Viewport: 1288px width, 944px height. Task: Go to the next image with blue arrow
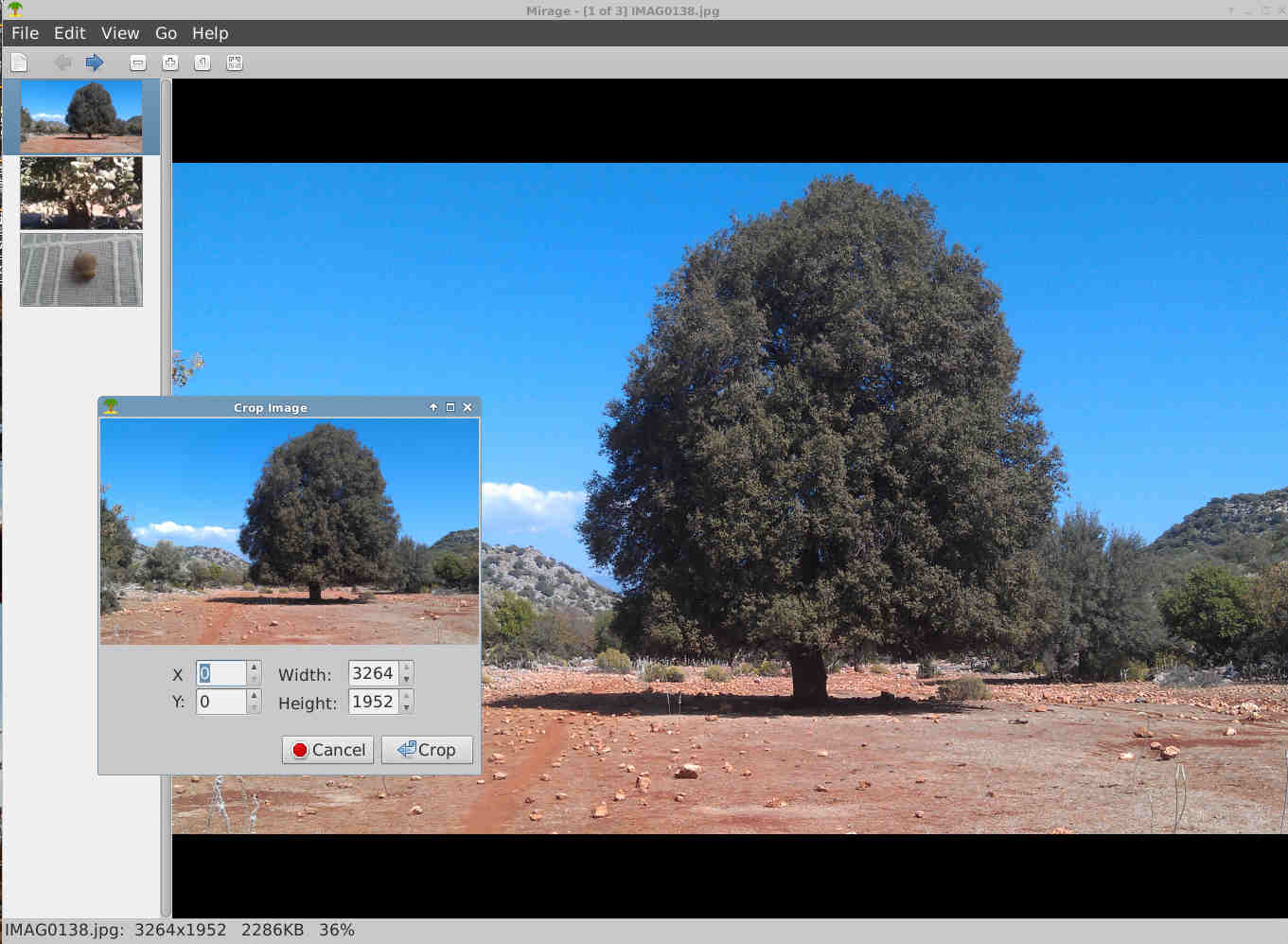(x=94, y=62)
